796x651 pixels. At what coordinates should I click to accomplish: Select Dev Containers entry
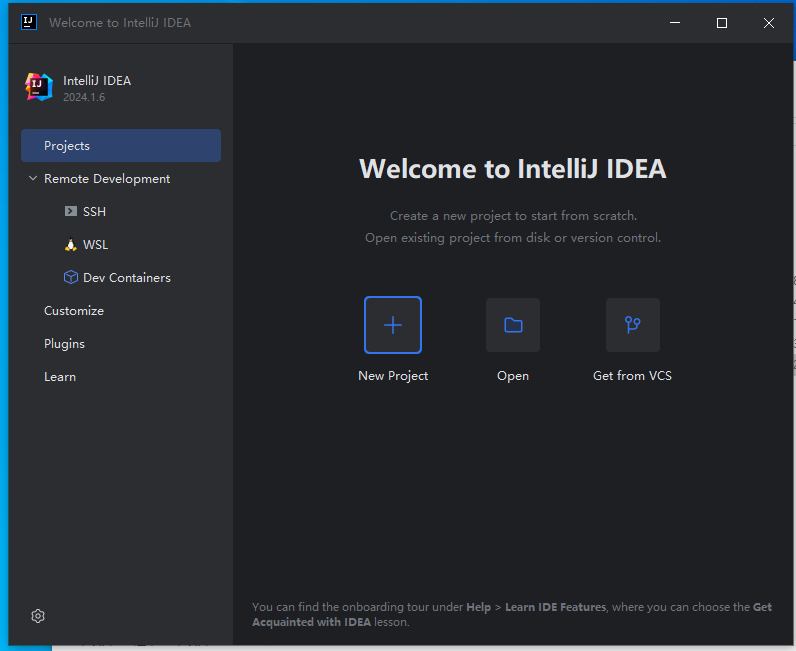pyautogui.click(x=127, y=278)
